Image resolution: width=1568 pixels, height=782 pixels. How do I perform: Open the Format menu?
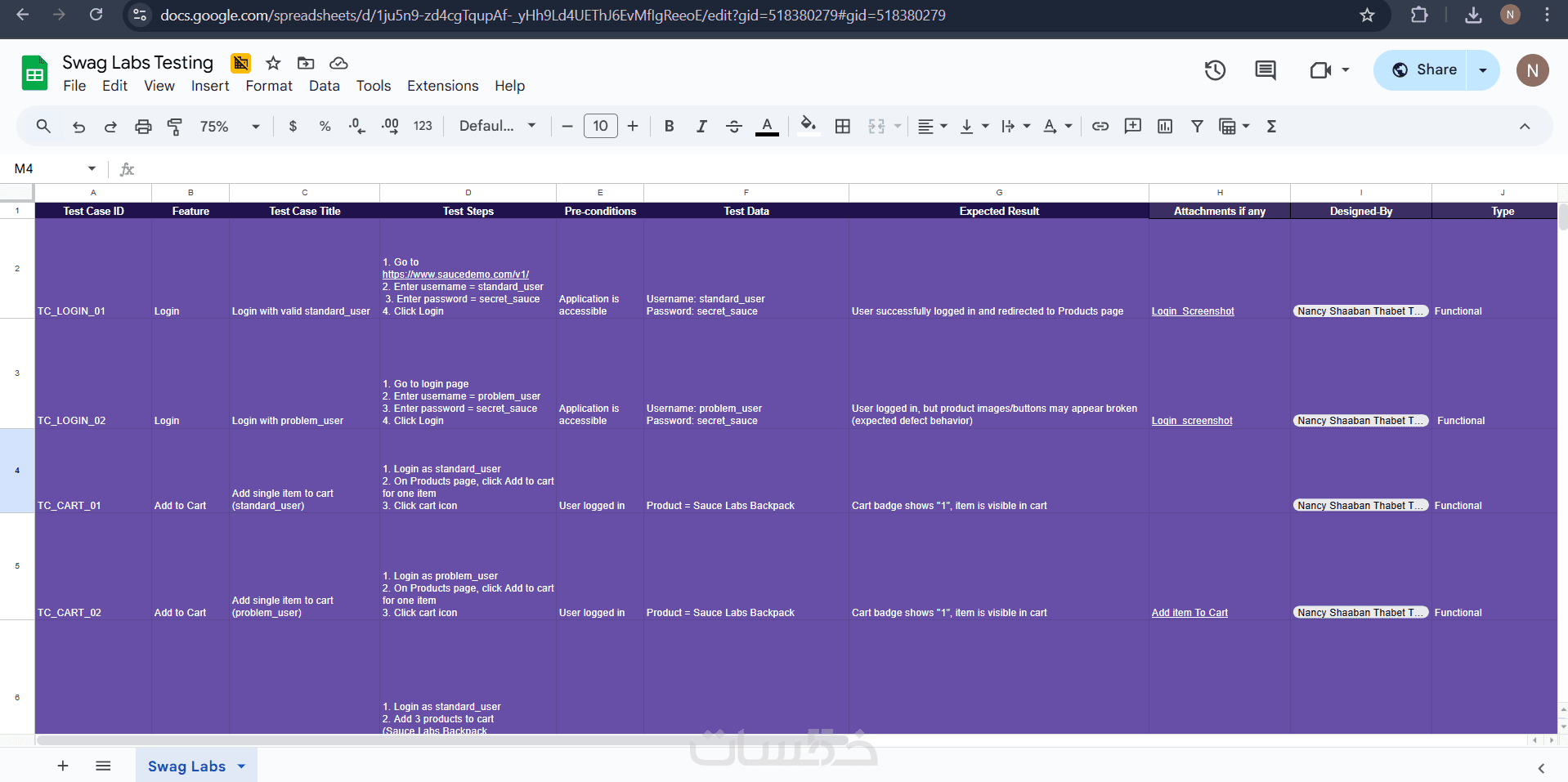pos(269,86)
